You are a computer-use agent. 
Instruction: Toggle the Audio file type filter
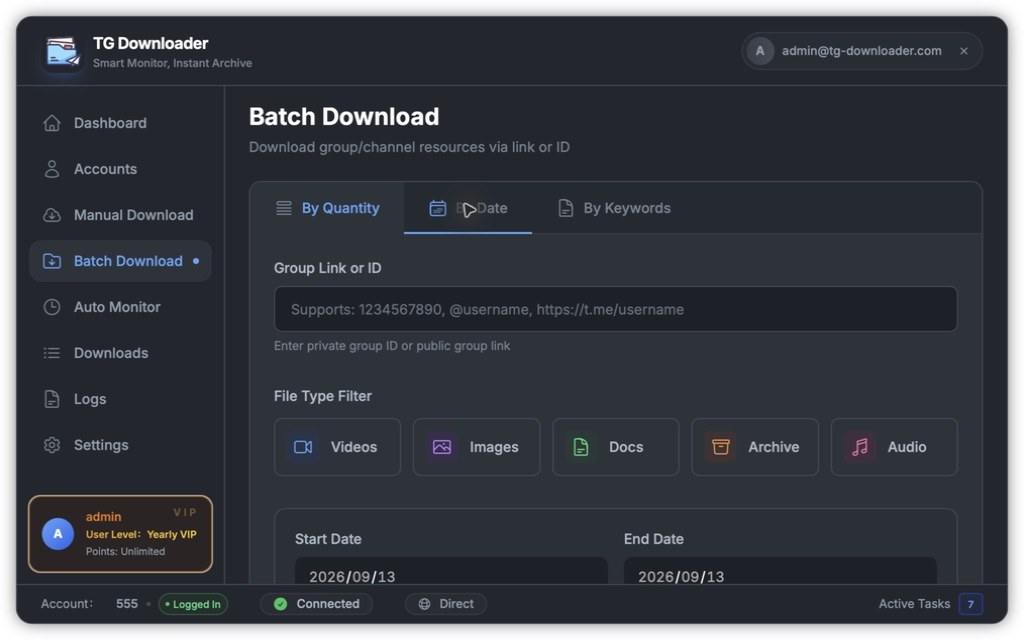coord(894,447)
